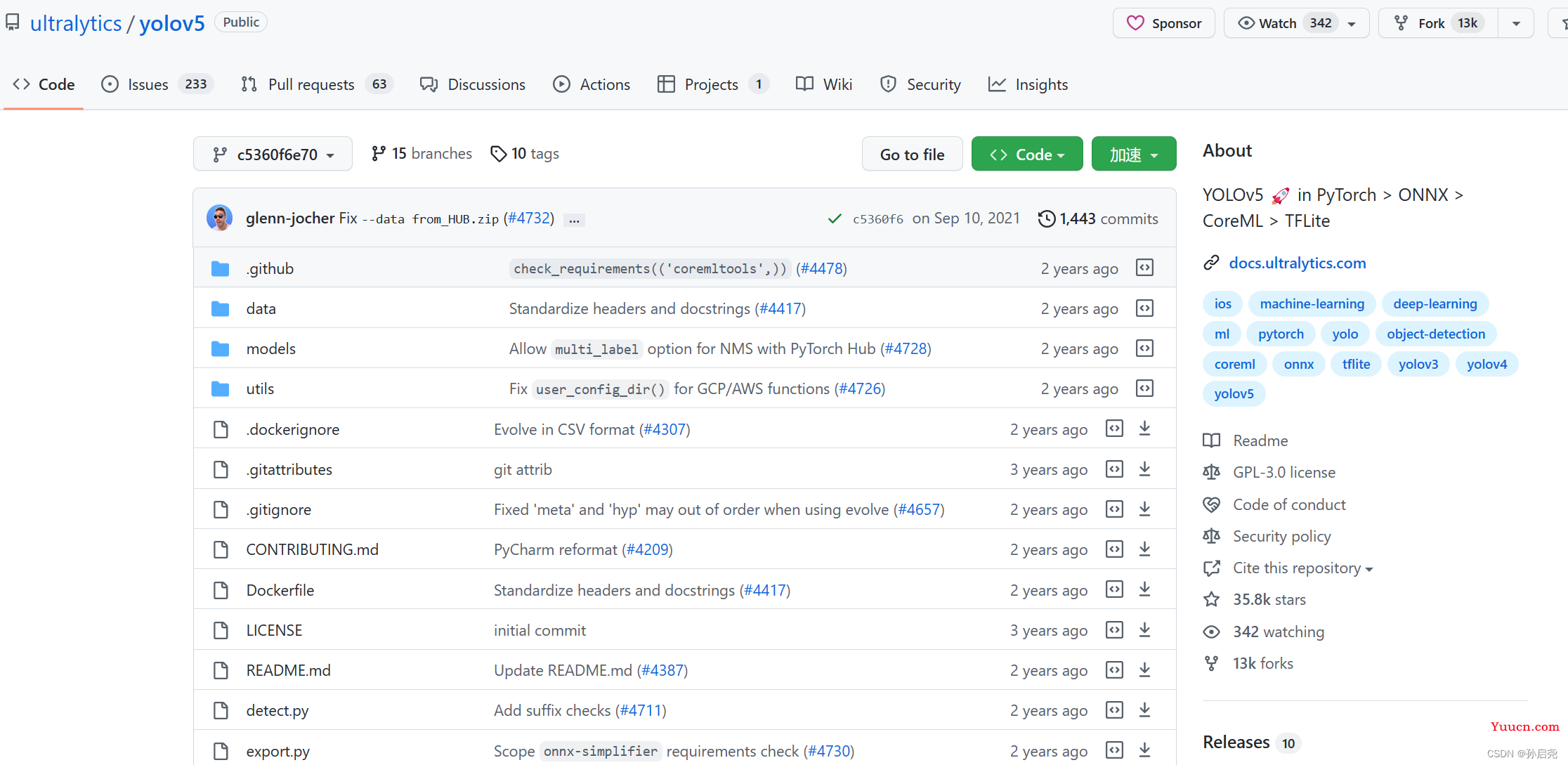The width and height of the screenshot is (1568, 765).
Task: Open code view icon for .dockerignore
Action: coord(1114,428)
